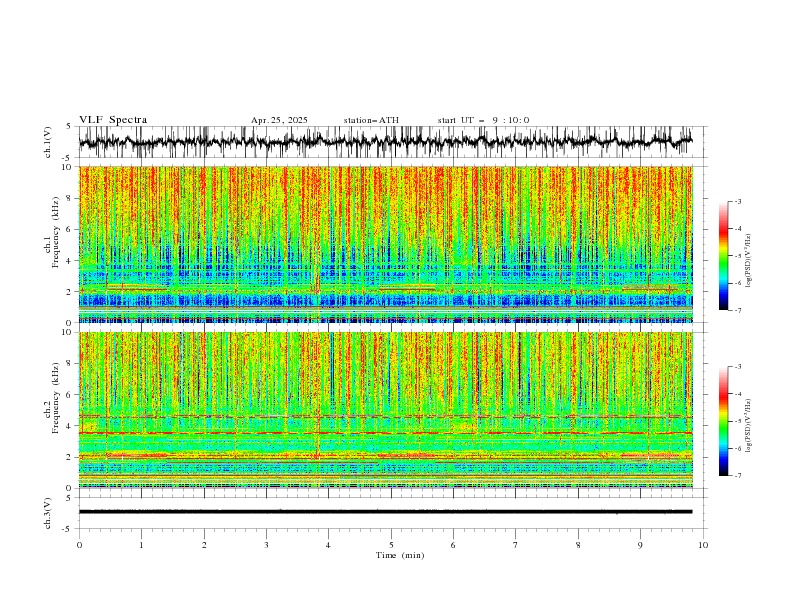Image resolution: width=792 pixels, height=612 pixels.
Task: Click the "Time (min)" axis label
Action: (x=400, y=555)
